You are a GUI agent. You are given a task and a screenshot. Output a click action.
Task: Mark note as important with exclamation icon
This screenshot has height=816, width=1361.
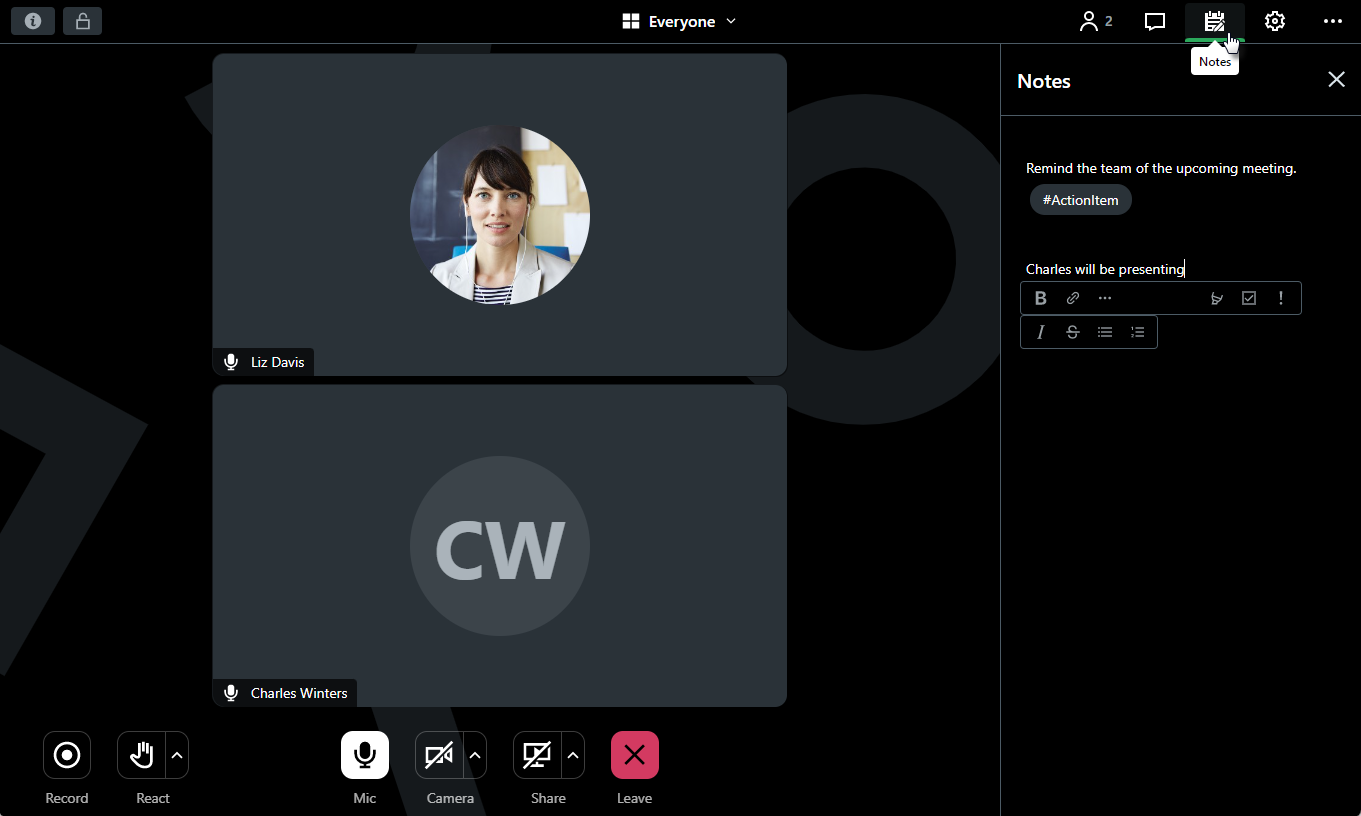click(x=1280, y=298)
